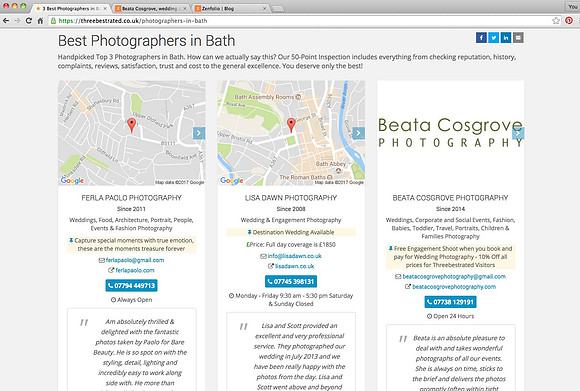The image size is (580, 391).
Task: Open the Ferla Paolo location map
Action: (131, 133)
